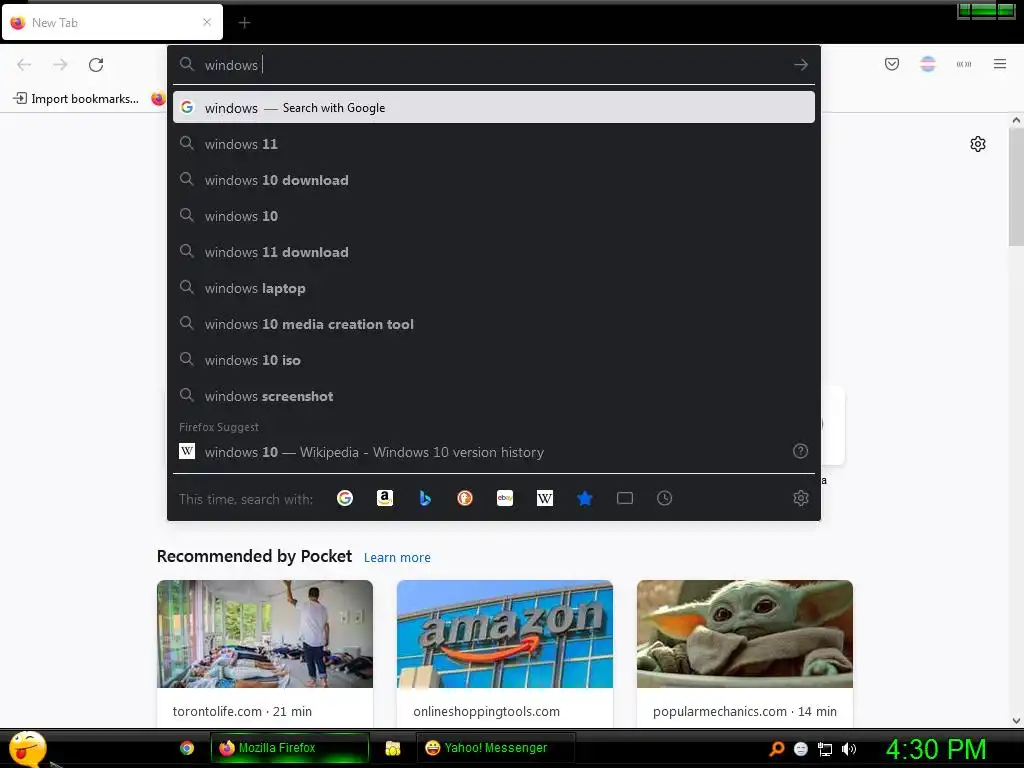1024x768 pixels.
Task: Switch to Yahoo! Messenger taskbar button
Action: click(x=495, y=748)
